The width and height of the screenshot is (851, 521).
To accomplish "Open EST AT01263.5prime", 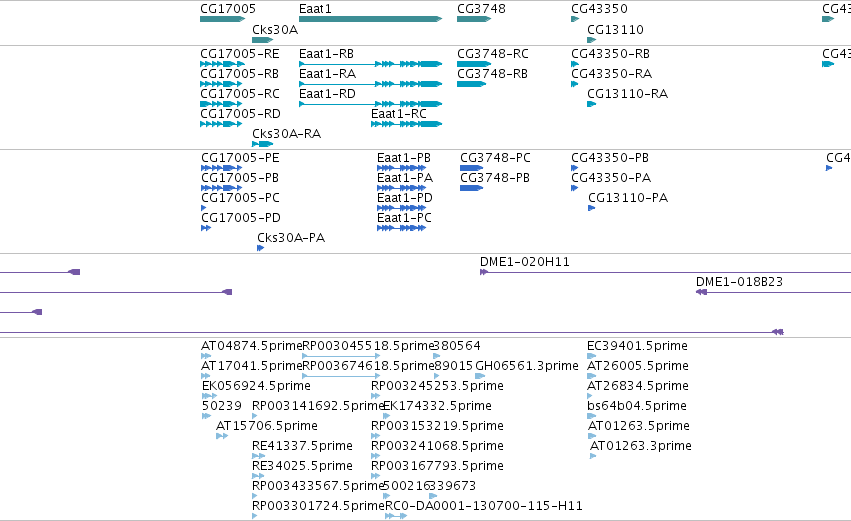I will (x=639, y=427).
